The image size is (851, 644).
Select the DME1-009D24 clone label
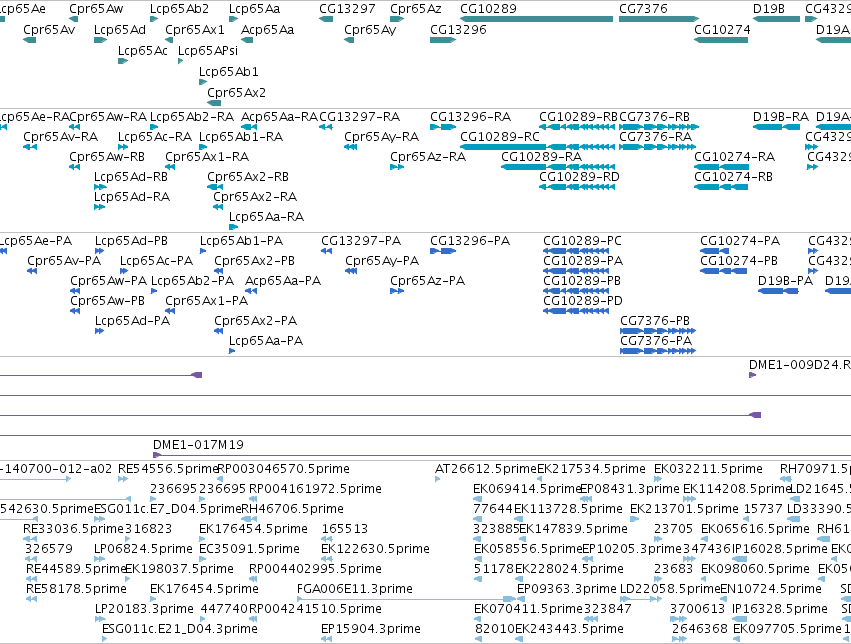799,365
